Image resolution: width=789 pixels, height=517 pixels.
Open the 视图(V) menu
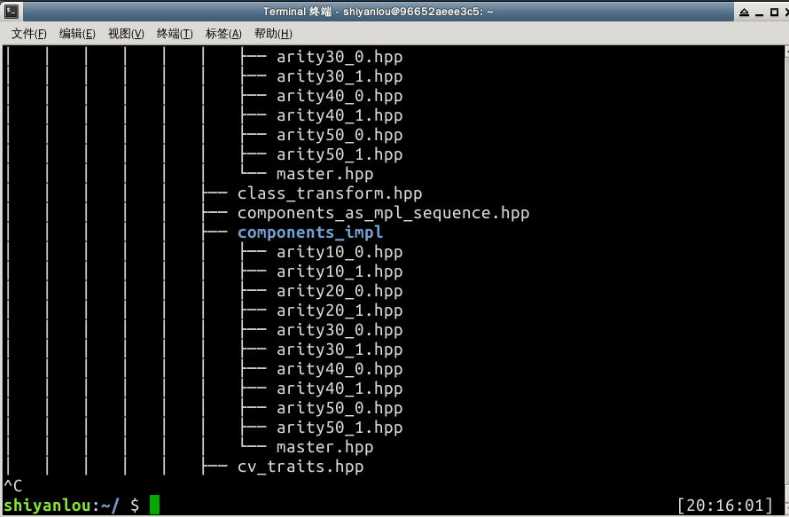(x=126, y=34)
